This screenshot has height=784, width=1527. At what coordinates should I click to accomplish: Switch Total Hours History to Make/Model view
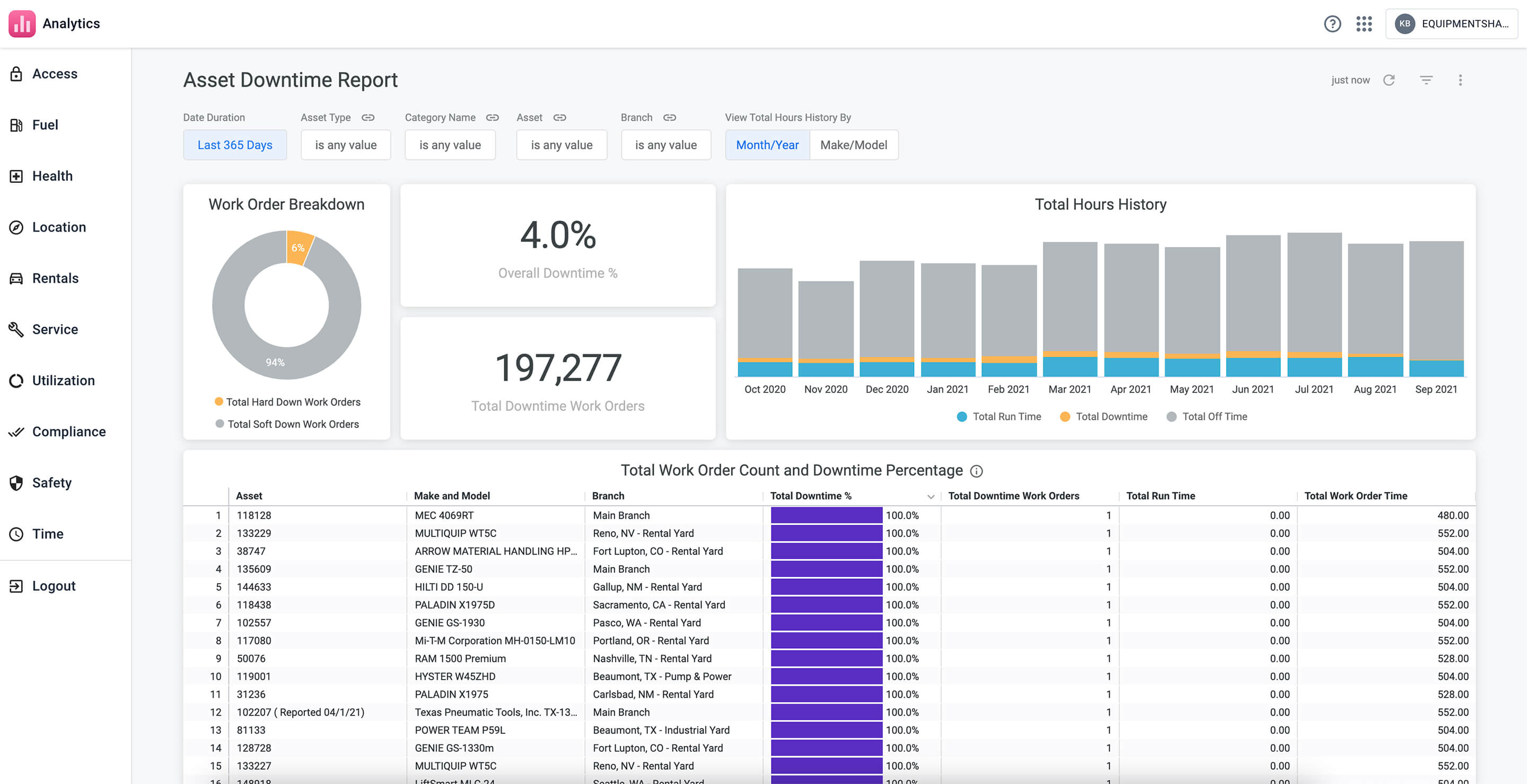point(854,145)
